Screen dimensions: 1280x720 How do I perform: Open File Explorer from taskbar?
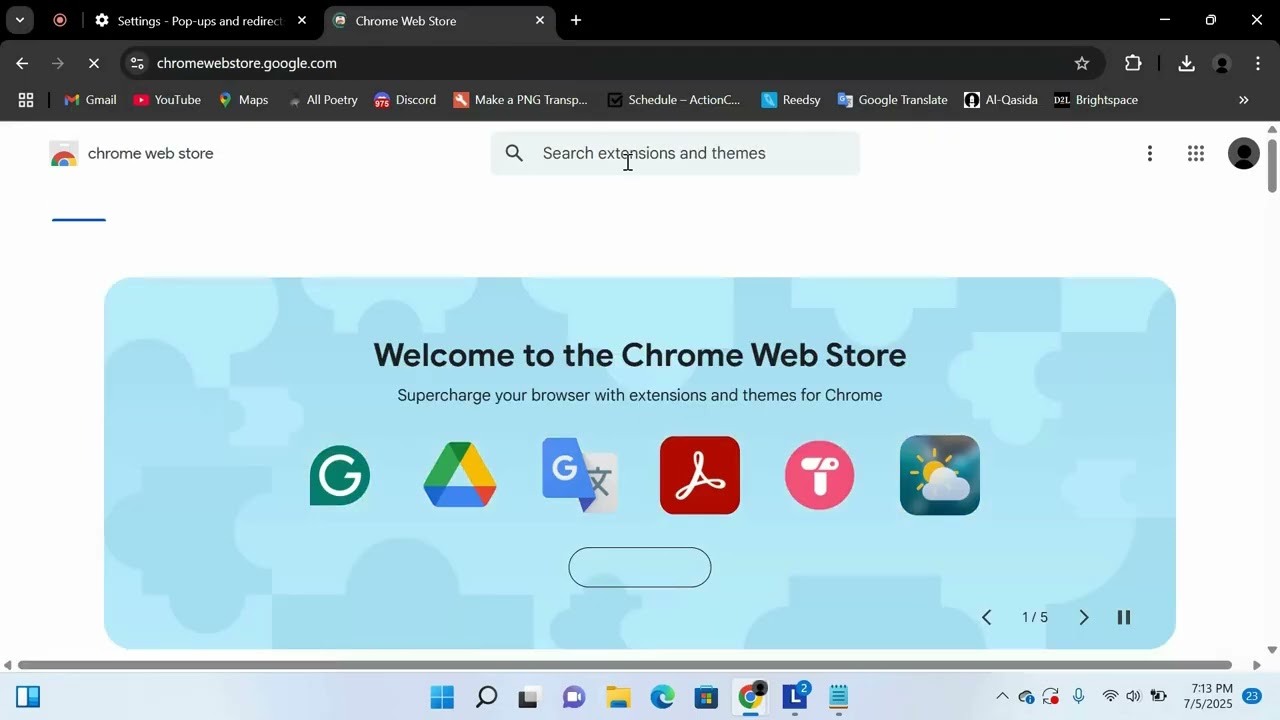tap(618, 697)
